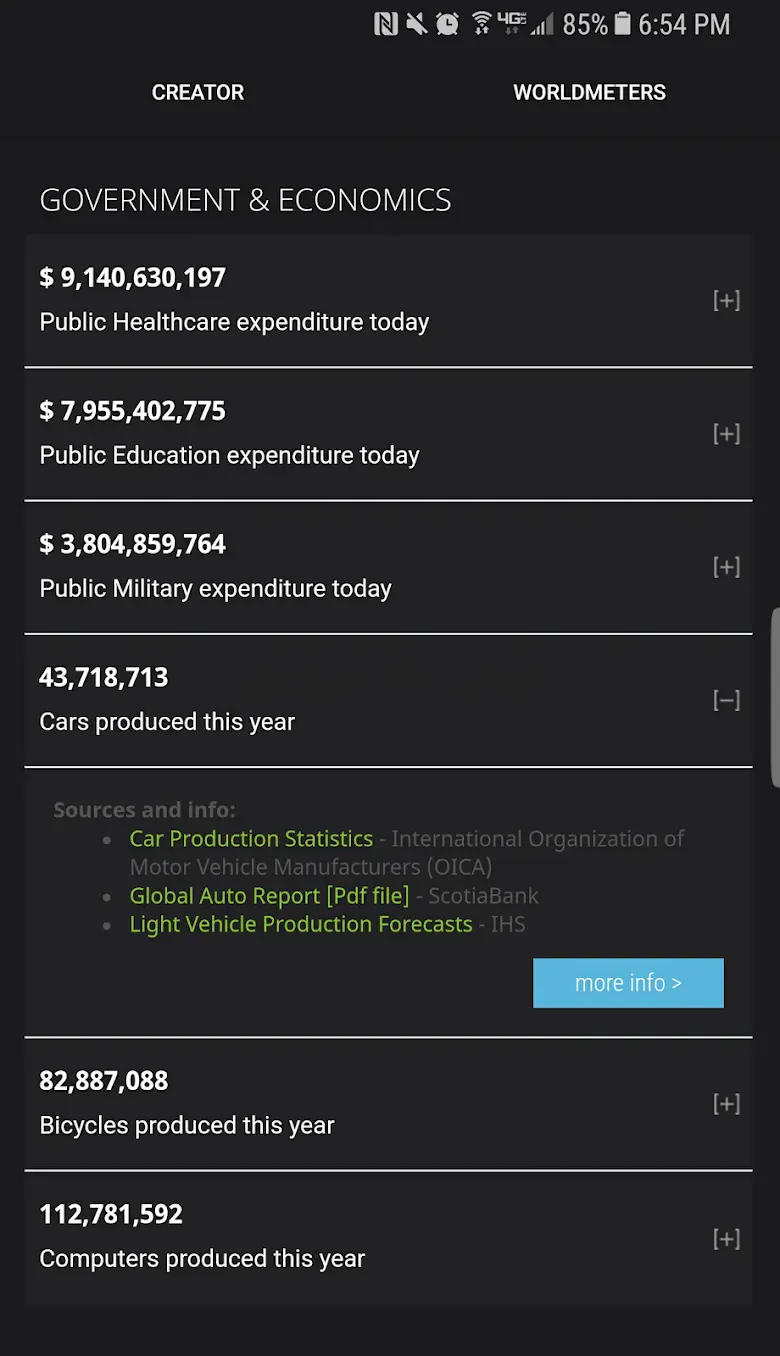Switch to the WORLDMETERS tab

(x=589, y=93)
